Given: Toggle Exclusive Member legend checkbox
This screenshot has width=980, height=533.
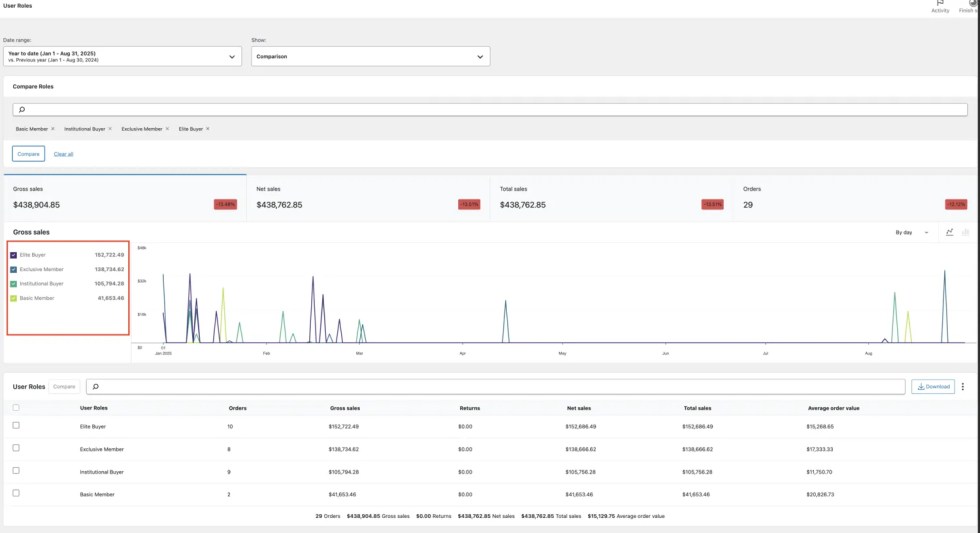Looking at the screenshot, I should (x=13, y=269).
